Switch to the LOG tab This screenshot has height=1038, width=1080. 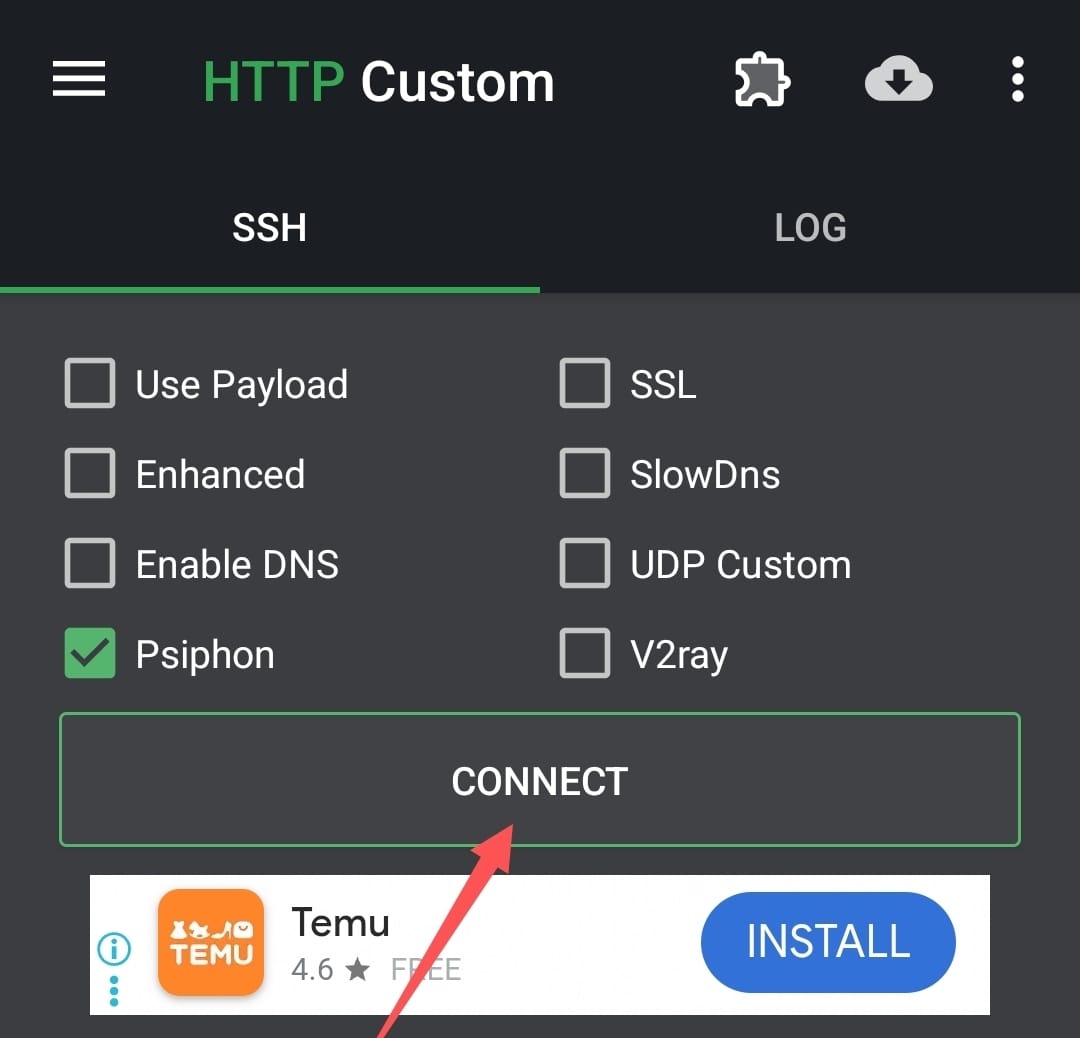tap(810, 228)
